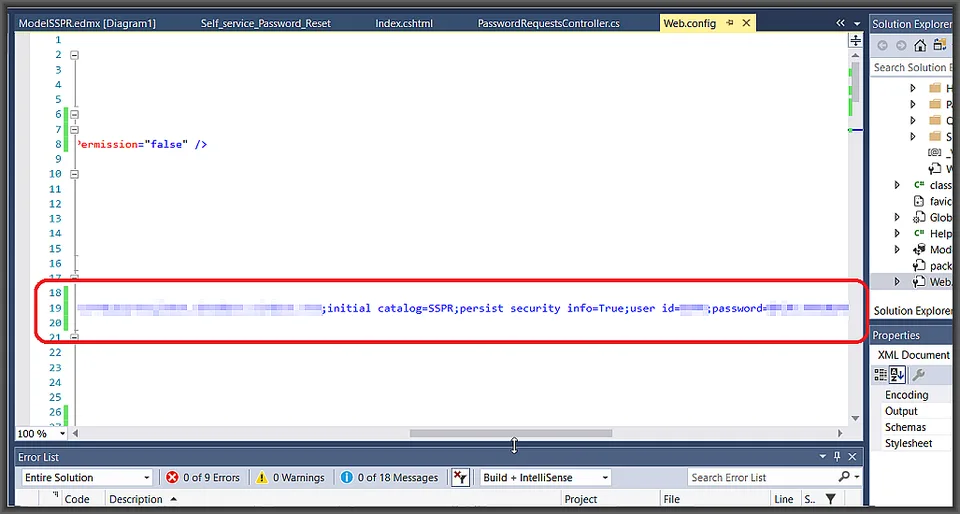Expand the selected 'Web' item in Solution Explorer
Viewport: 960px width, 514px height.
[x=898, y=281]
